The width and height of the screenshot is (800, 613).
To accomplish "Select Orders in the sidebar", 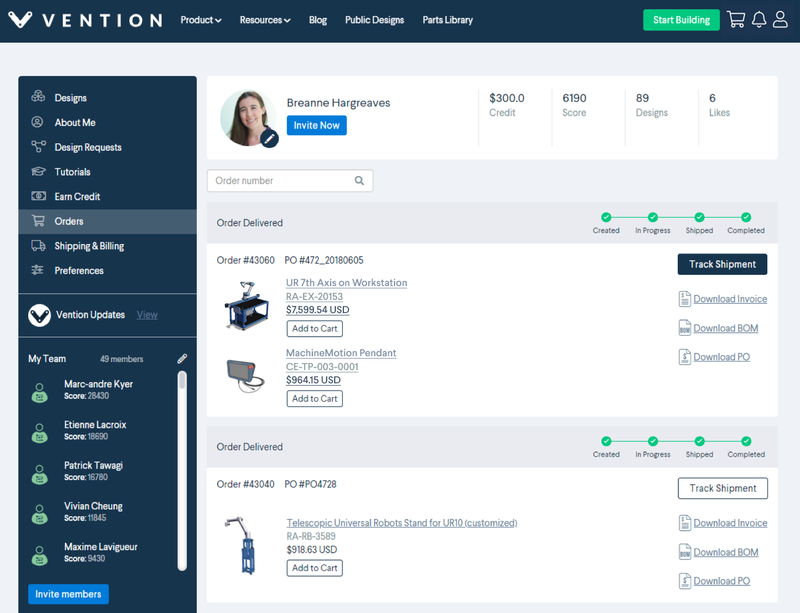I will pos(107,221).
